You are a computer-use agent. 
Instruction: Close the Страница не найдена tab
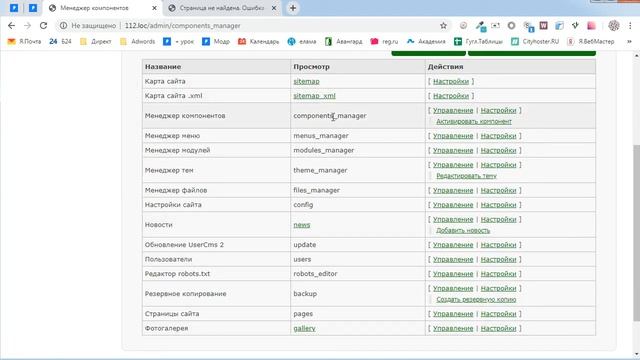[x=274, y=8]
